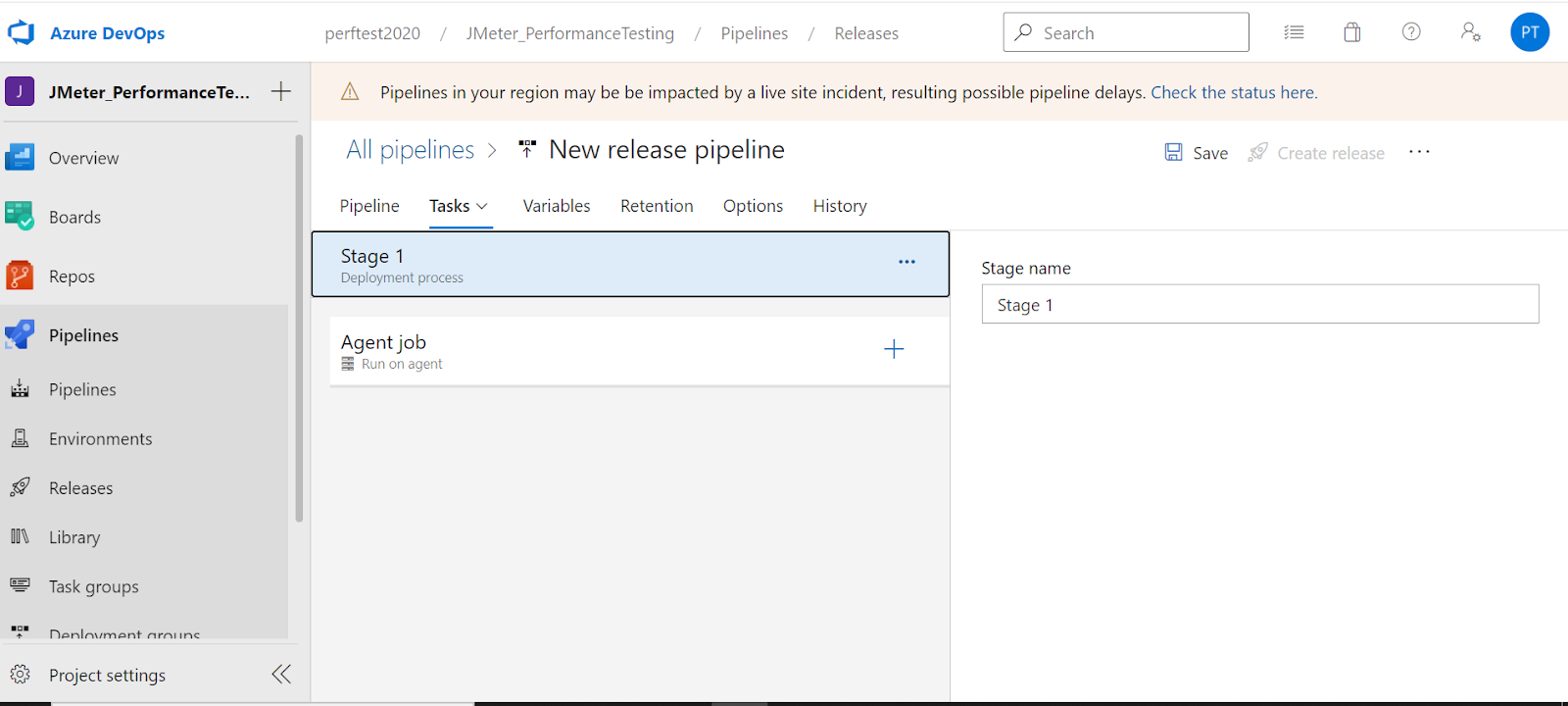This screenshot has height=706, width=1568.
Task: Open Stage 1 ellipsis menu
Action: (907, 262)
